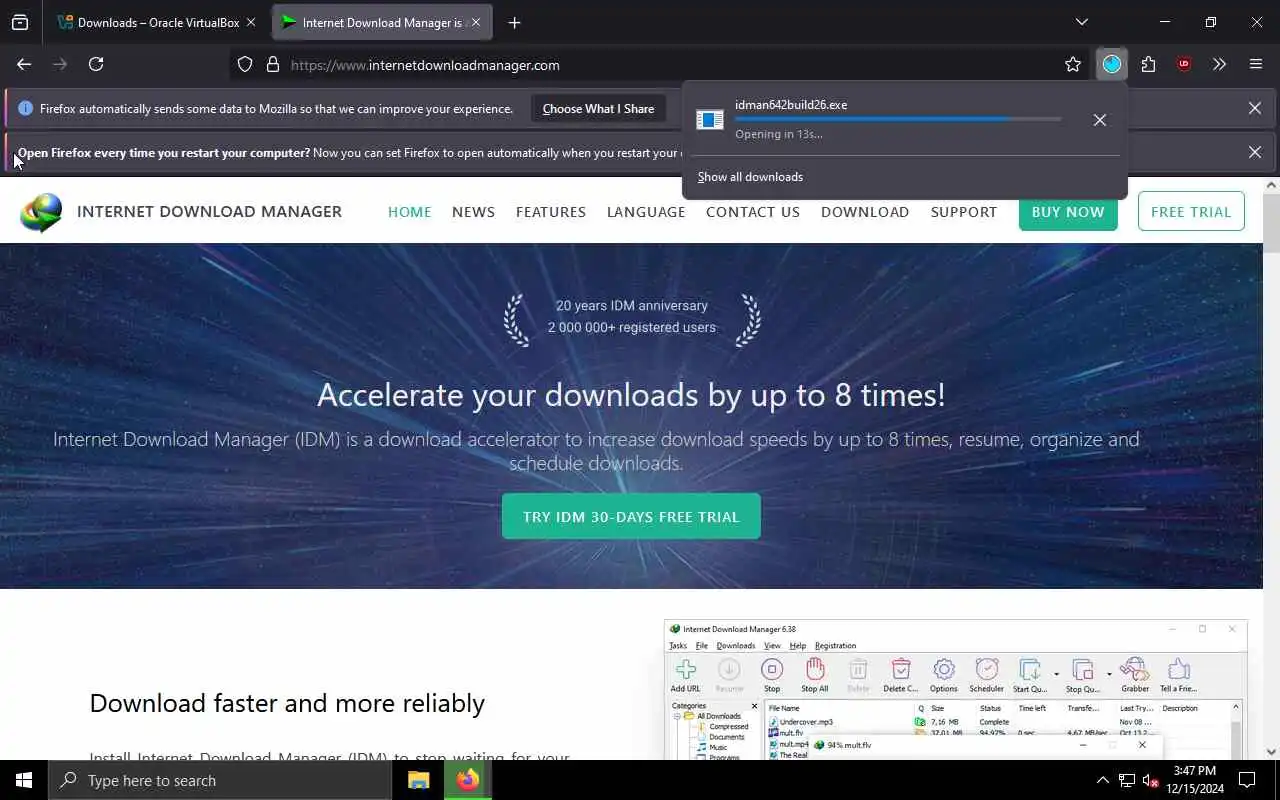The image size is (1280, 800).
Task: Click TRY IDM 30-DAYS FREE TRIAL button
Action: tap(631, 517)
